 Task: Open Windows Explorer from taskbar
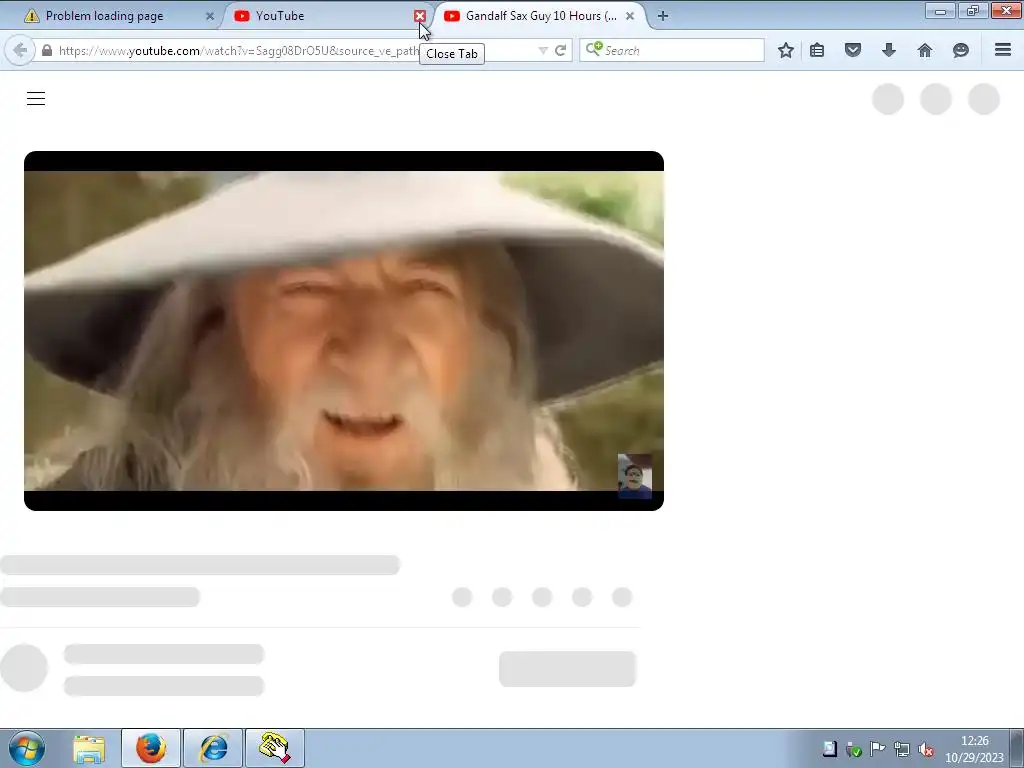[89, 748]
